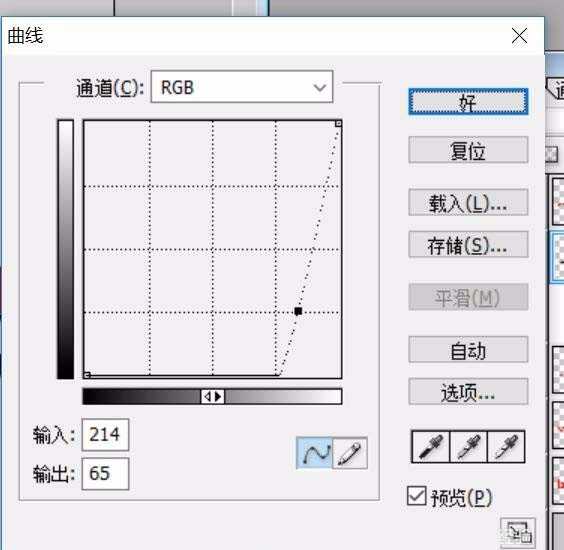Viewport: 564px width, 550px height.
Task: Select the top-right curve endpoint
Action: pyautogui.click(x=338, y=124)
